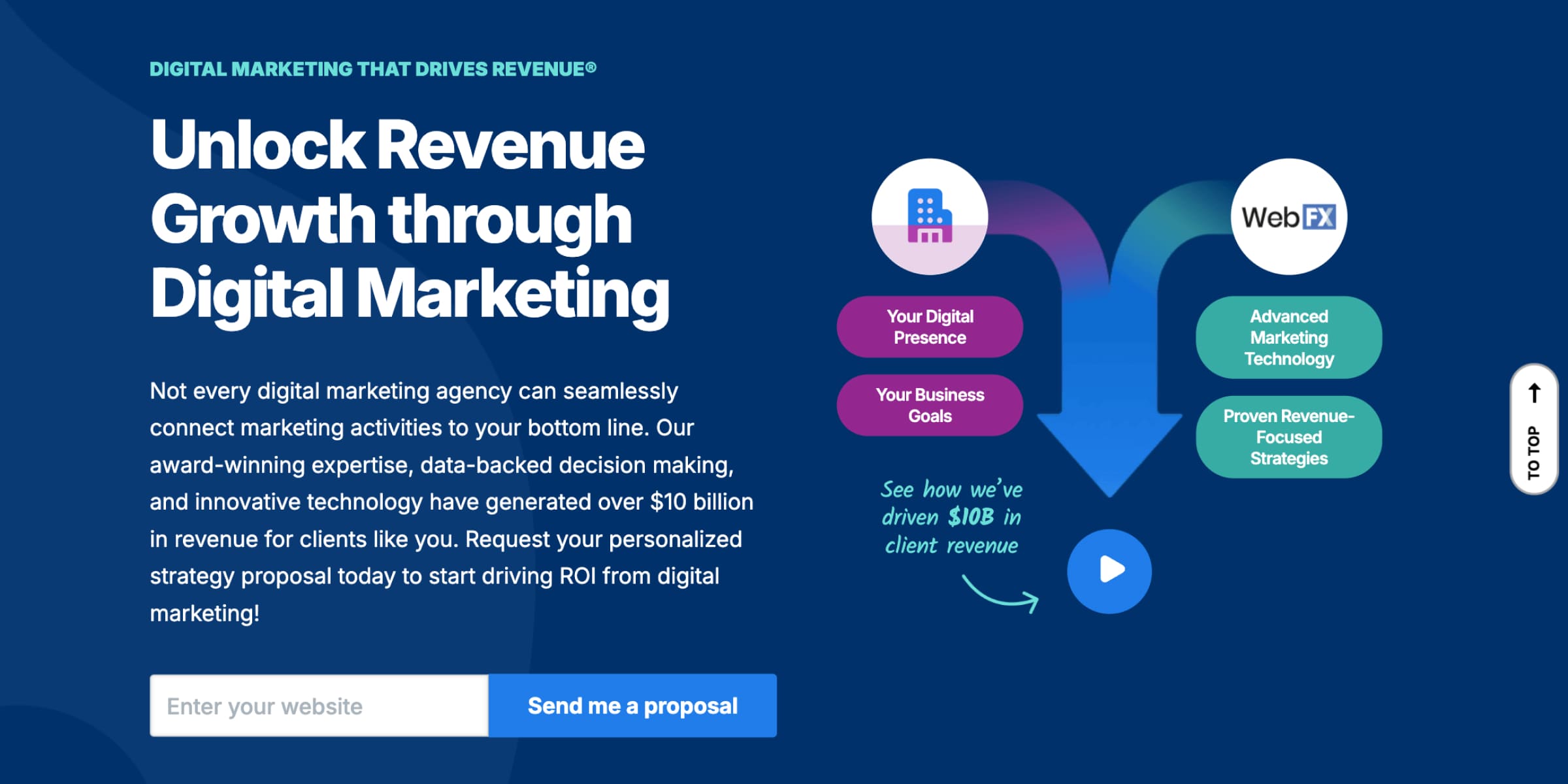Click the up arrow in To Top
Screen dimensions: 1568x784
(x=1535, y=393)
